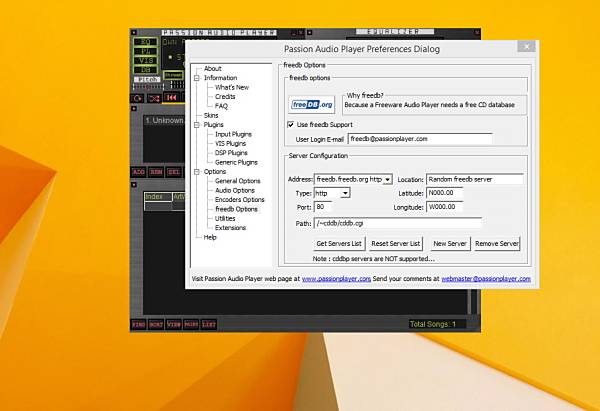The image size is (600, 411).
Task: Open the server Address dropdown
Action: [388, 179]
